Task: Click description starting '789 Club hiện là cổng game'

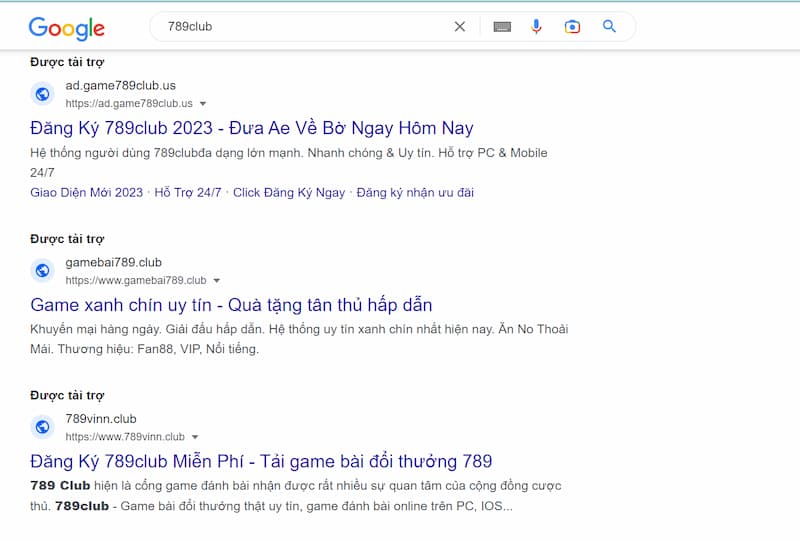Action: (x=296, y=496)
